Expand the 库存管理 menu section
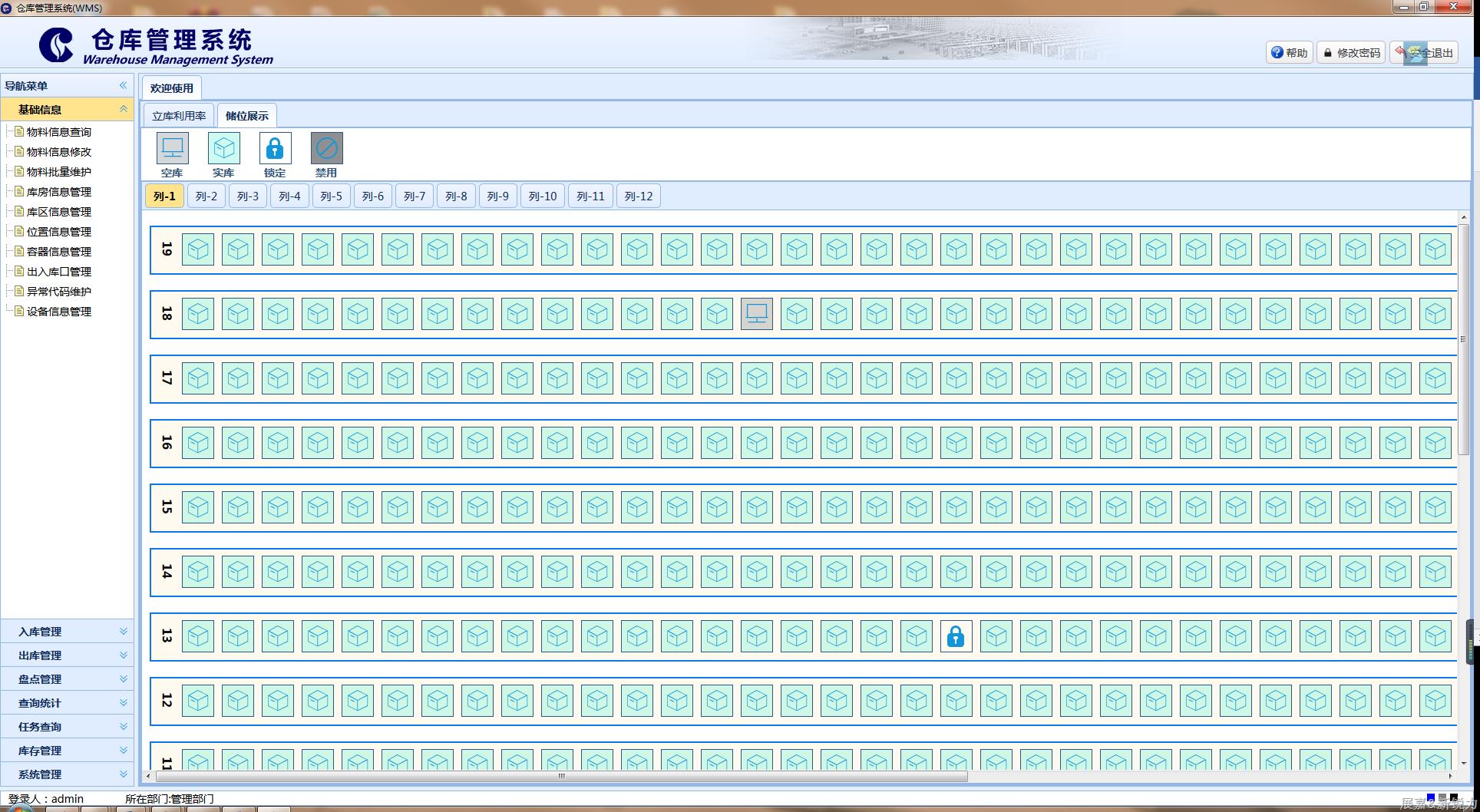The height and width of the screenshot is (812, 1480). 67,751
